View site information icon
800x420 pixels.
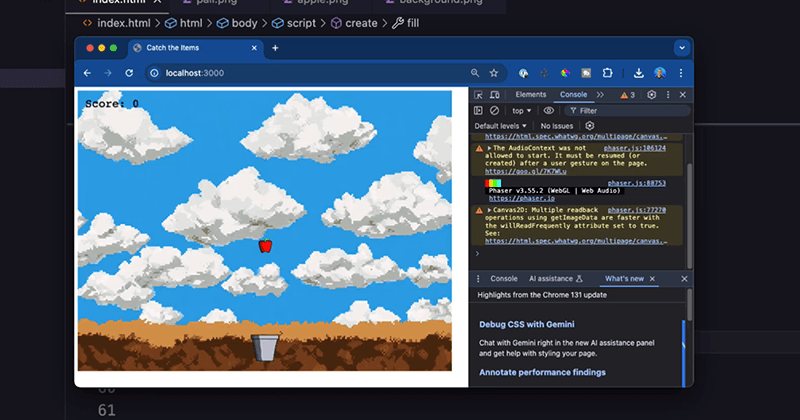[154, 73]
